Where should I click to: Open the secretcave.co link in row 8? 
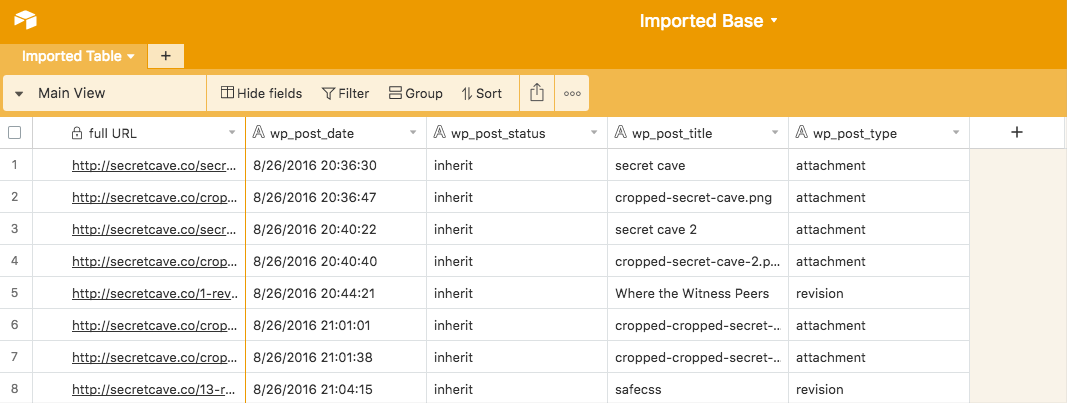click(155, 389)
